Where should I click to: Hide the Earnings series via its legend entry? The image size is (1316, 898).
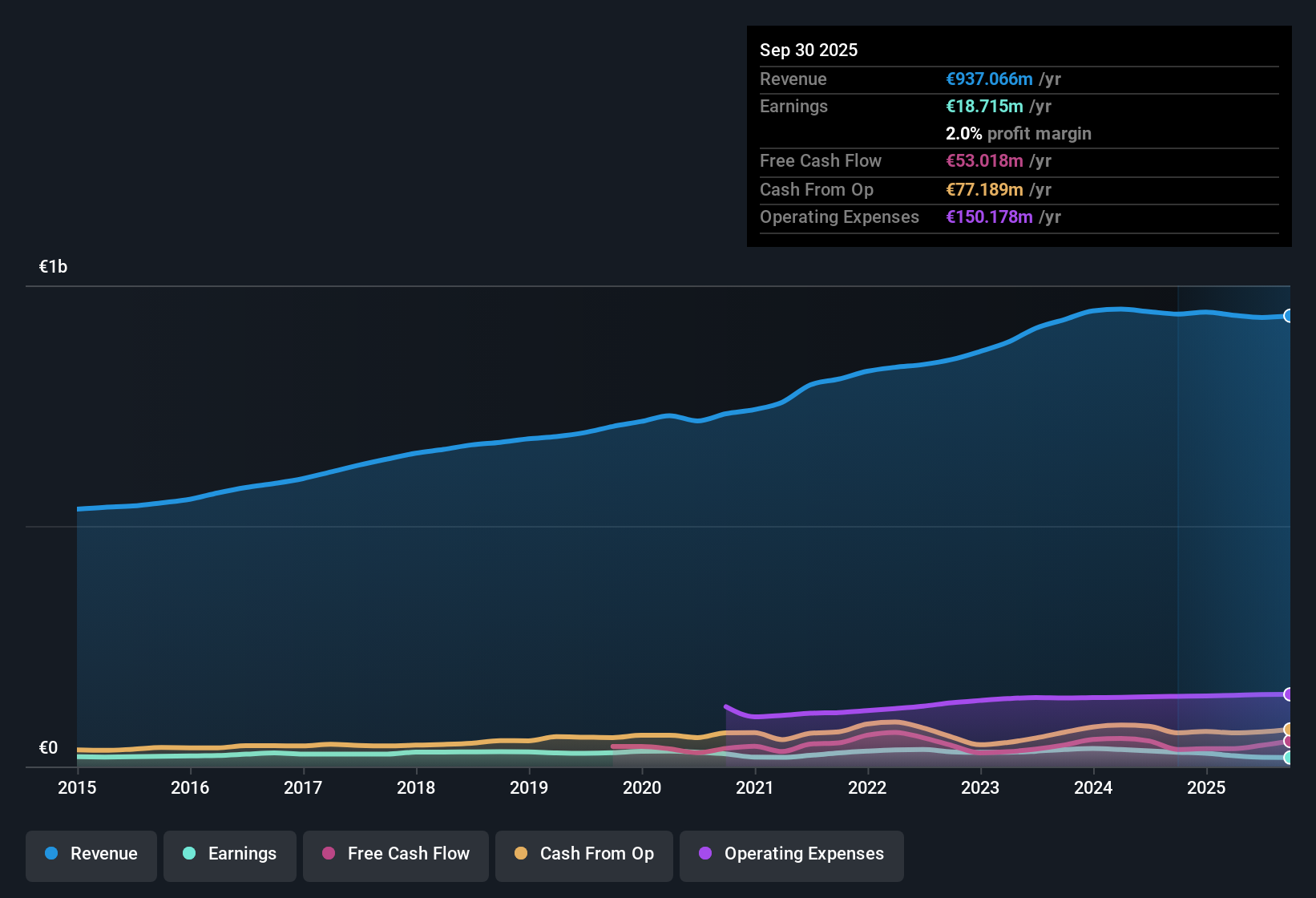(230, 854)
